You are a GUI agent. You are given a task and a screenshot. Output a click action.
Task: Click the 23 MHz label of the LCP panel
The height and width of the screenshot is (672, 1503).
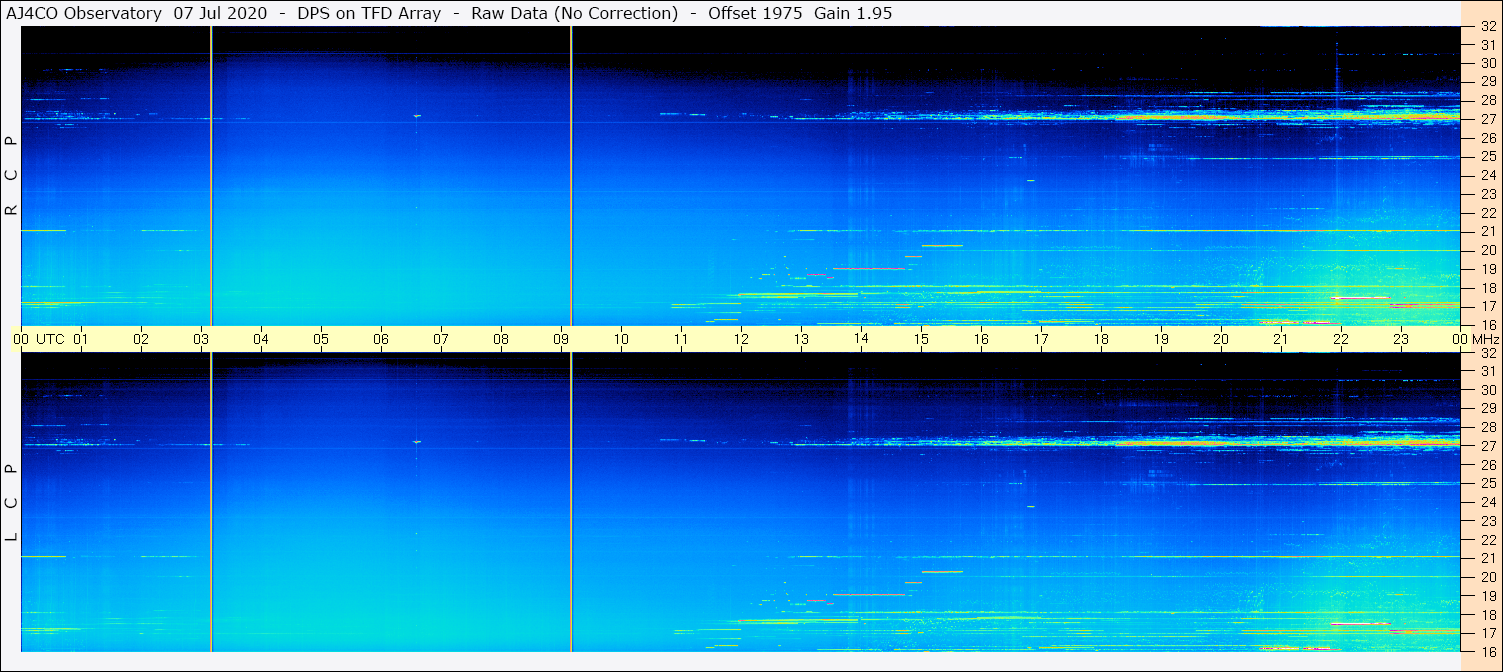(1488, 521)
